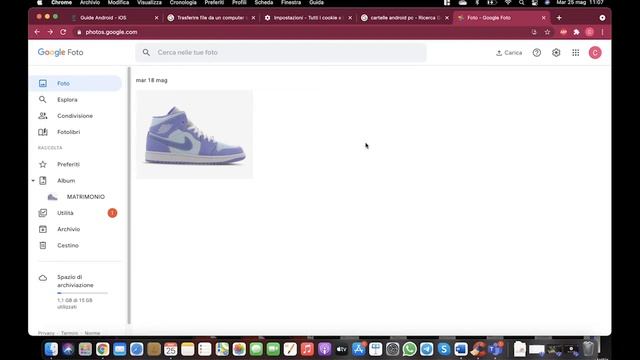
Task: Collapse the Album list arrow
Action: click(33, 180)
